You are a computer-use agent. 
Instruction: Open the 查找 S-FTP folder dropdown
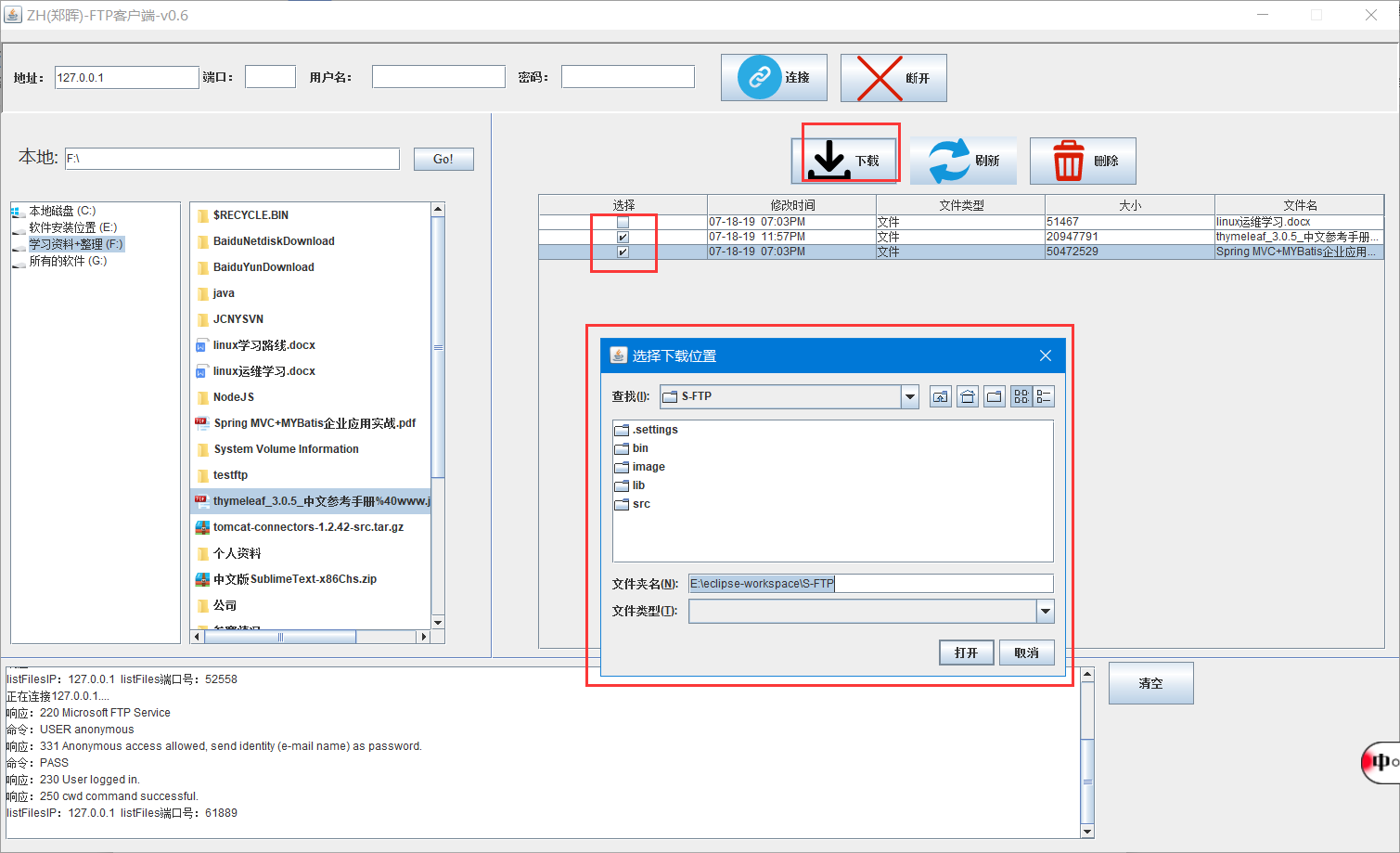pyautogui.click(x=909, y=396)
